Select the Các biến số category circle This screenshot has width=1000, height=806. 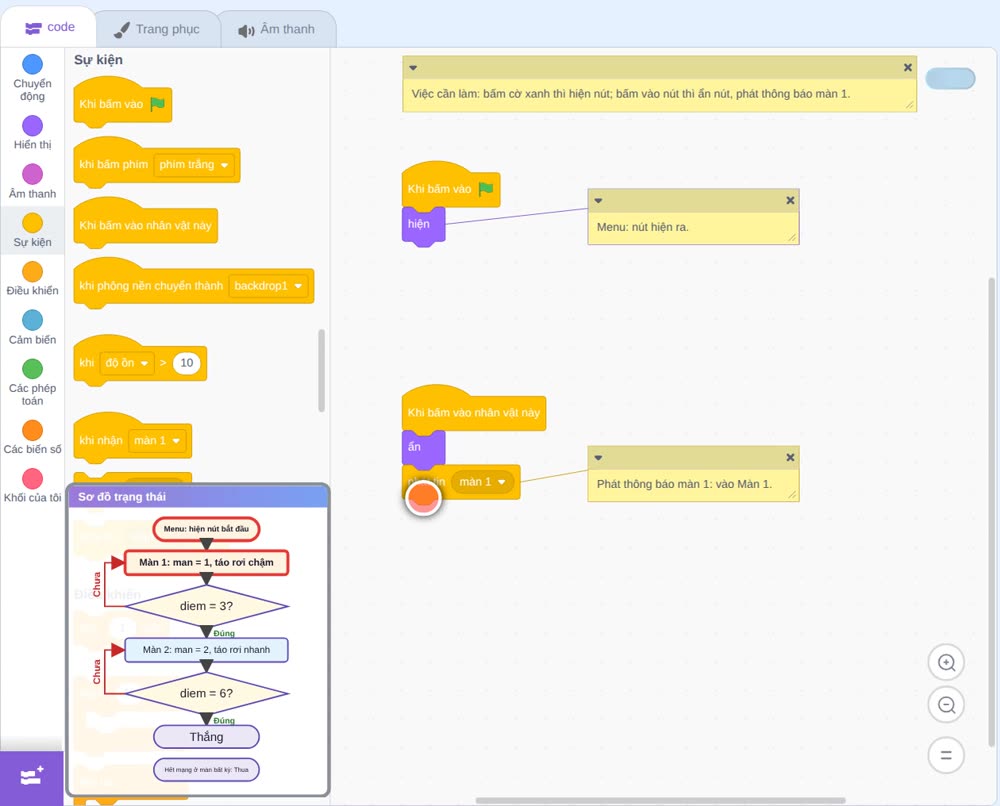tap(33, 430)
